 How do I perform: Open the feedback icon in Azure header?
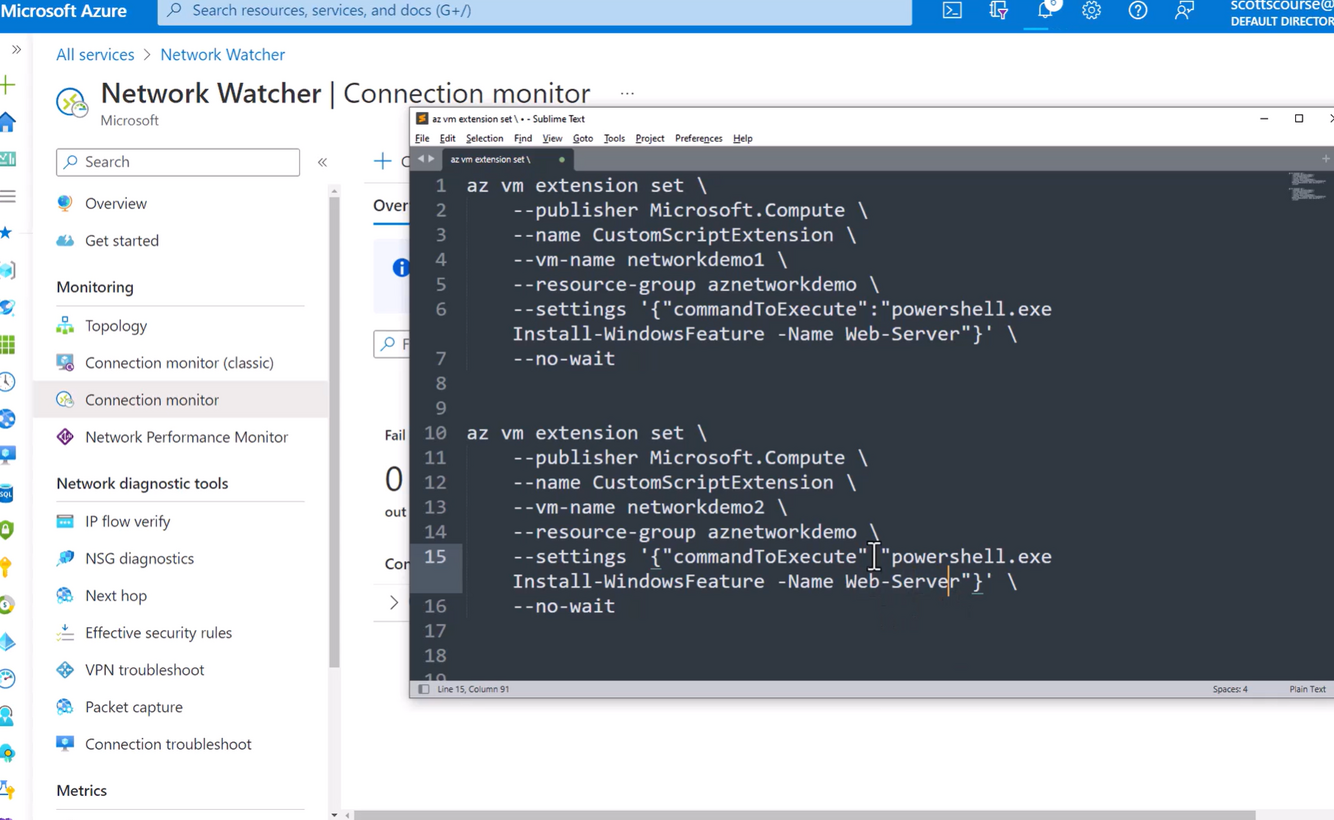(1184, 11)
